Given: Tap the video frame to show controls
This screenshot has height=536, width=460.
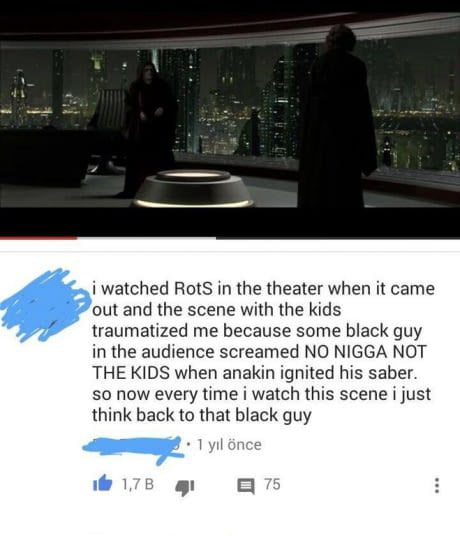Looking at the screenshot, I should [x=230, y=118].
